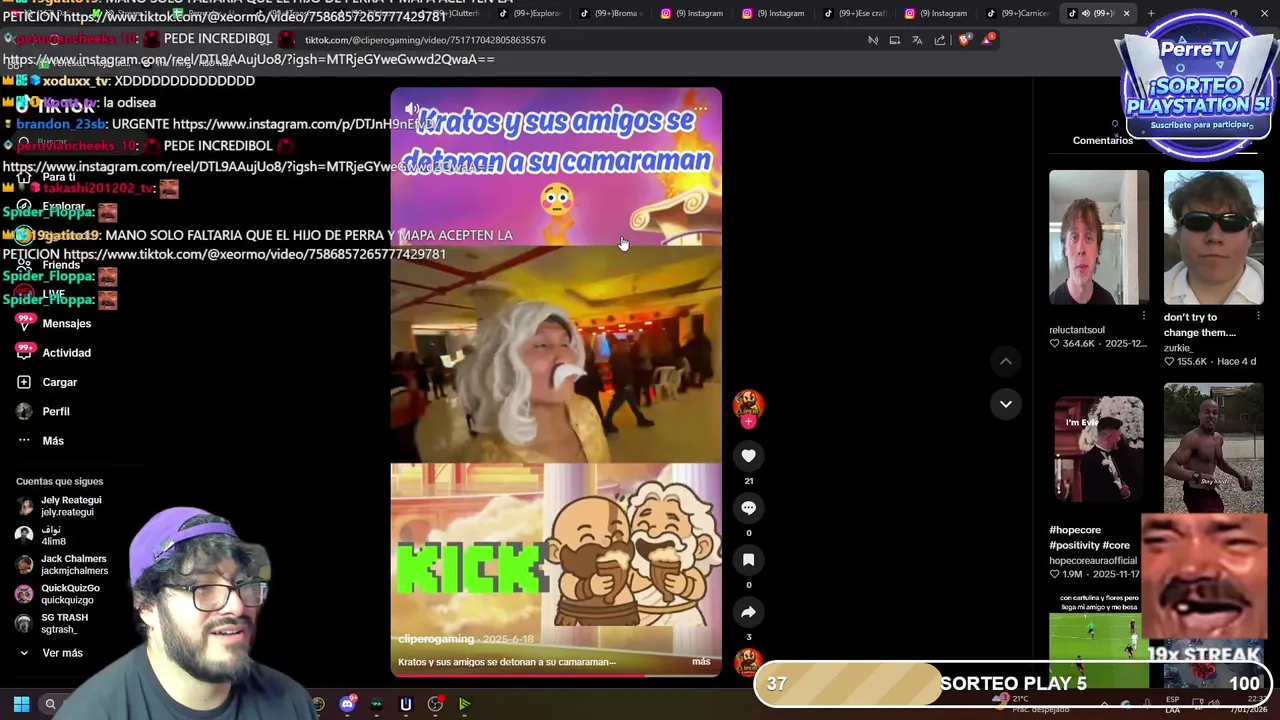Mute the video with the speaker icon
The width and height of the screenshot is (1280, 720).
411,108
